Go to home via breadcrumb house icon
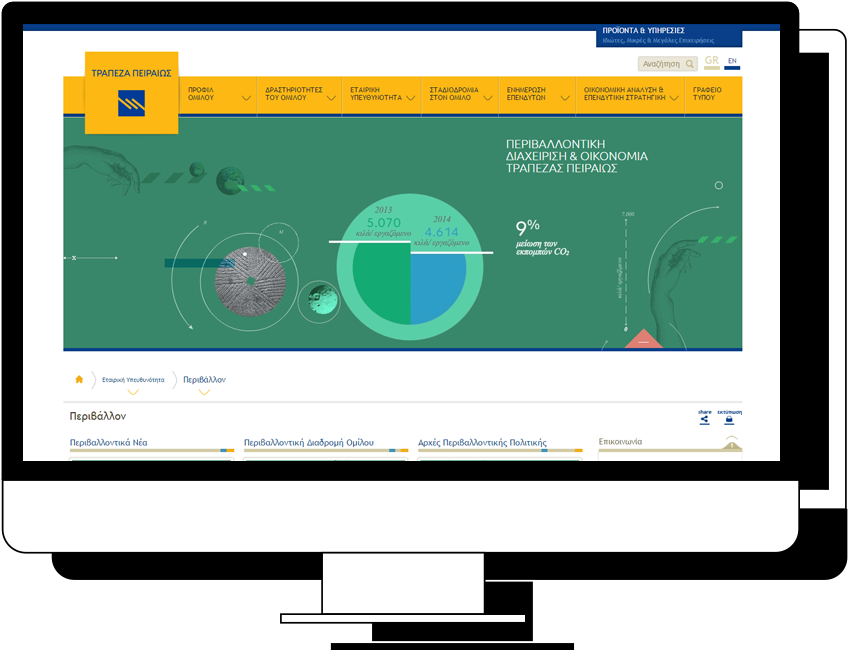 (x=79, y=380)
